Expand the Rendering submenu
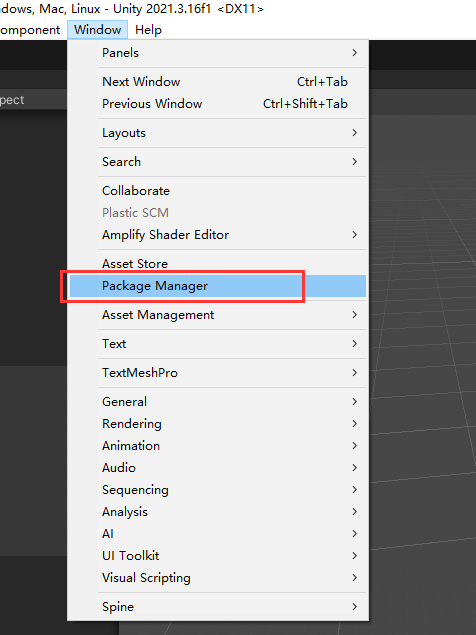Viewport: 476px width, 635px height. coord(218,424)
